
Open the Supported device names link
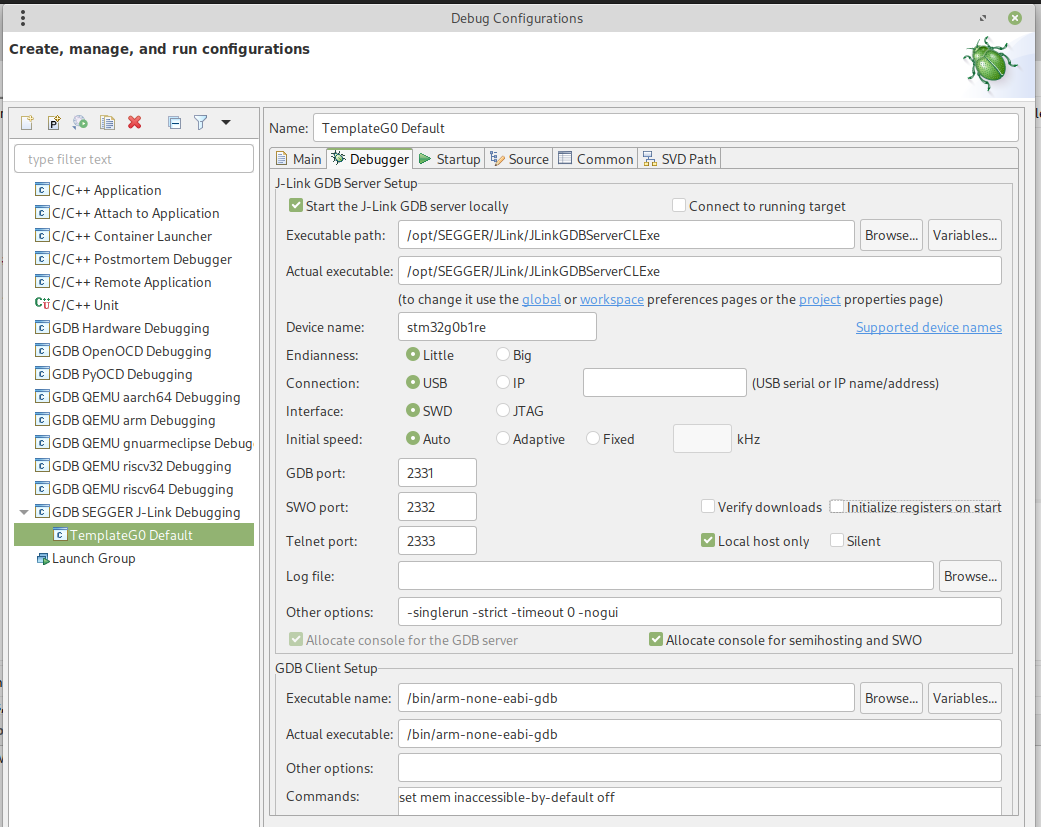coord(928,327)
